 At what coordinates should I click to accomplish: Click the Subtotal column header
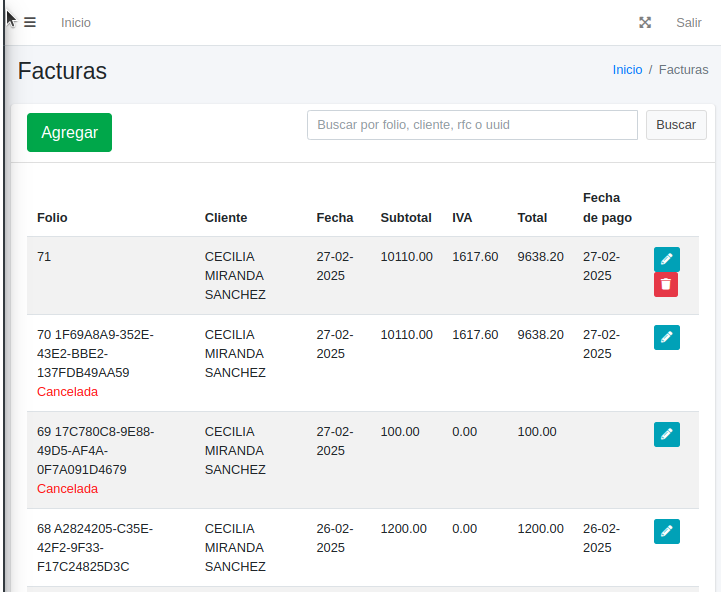406,217
